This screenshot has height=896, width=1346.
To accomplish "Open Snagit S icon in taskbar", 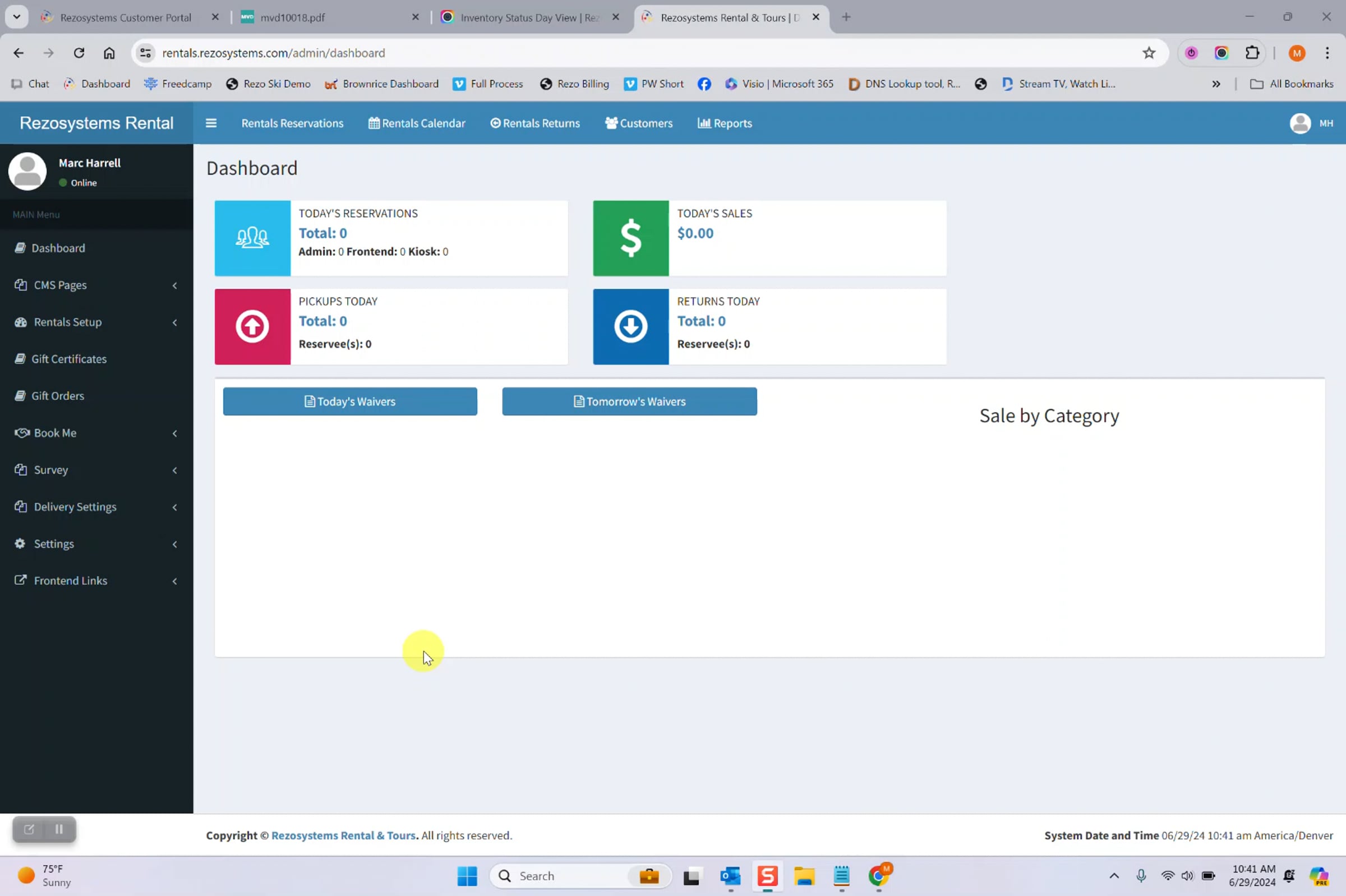I will 767,875.
